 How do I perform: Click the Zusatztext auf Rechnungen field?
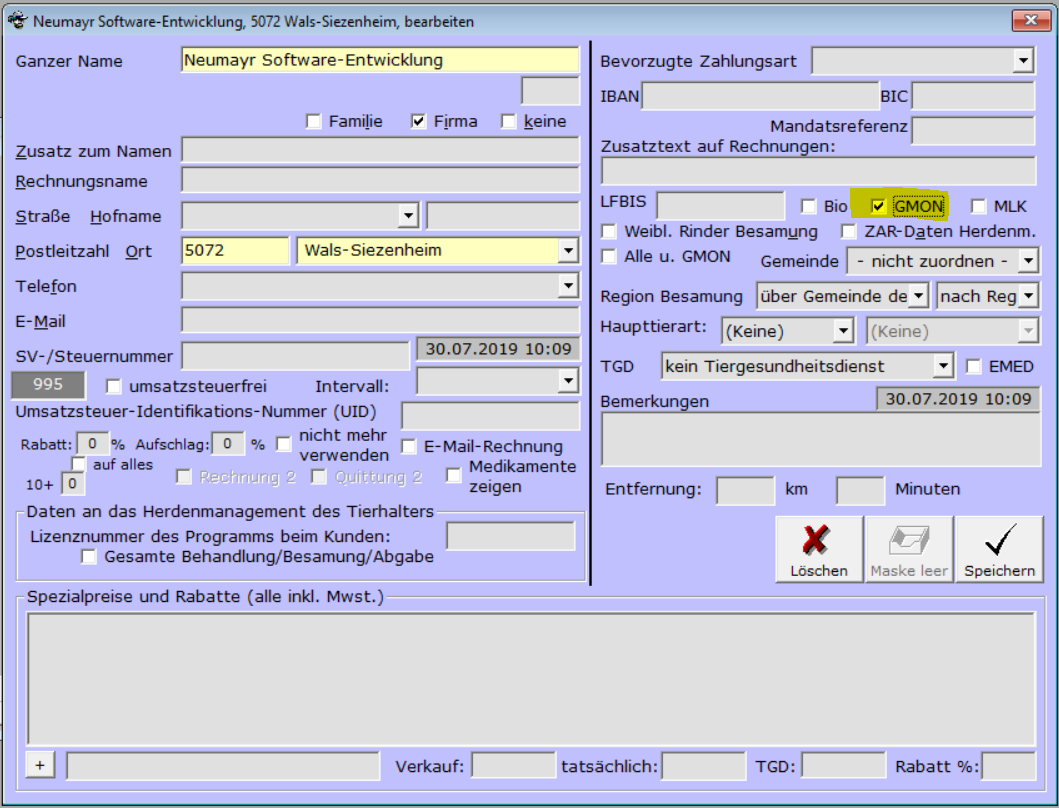tap(819, 172)
